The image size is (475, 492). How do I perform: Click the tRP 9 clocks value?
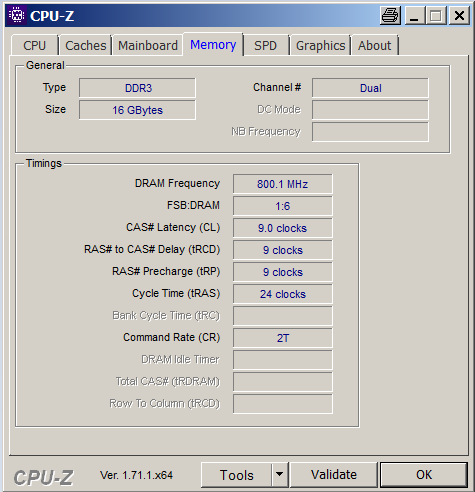coord(283,272)
